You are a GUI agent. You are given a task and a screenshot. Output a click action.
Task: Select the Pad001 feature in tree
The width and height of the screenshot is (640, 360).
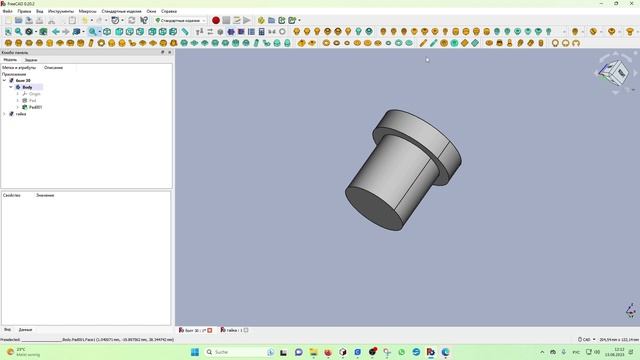[x=36, y=107]
